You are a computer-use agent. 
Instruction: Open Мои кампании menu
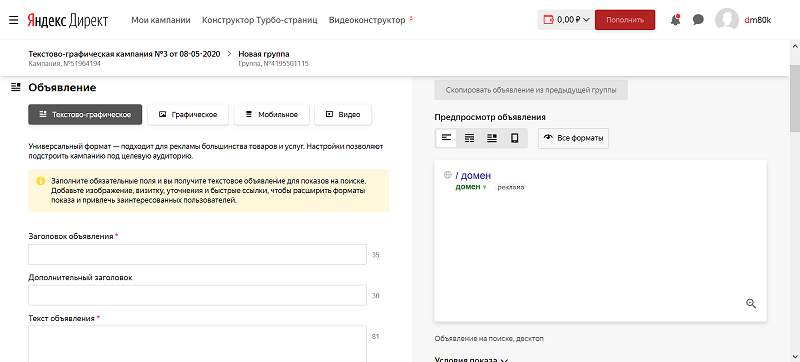point(161,20)
